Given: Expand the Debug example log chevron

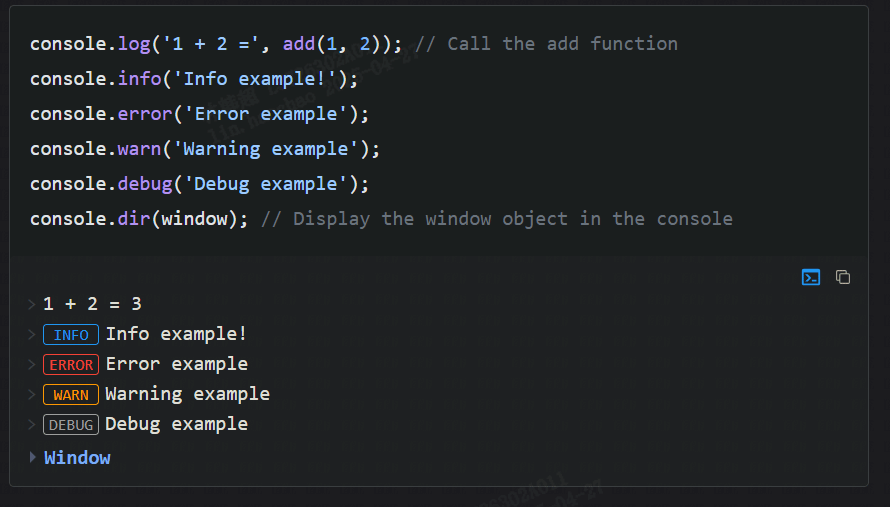Looking at the screenshot, I should [x=33, y=424].
